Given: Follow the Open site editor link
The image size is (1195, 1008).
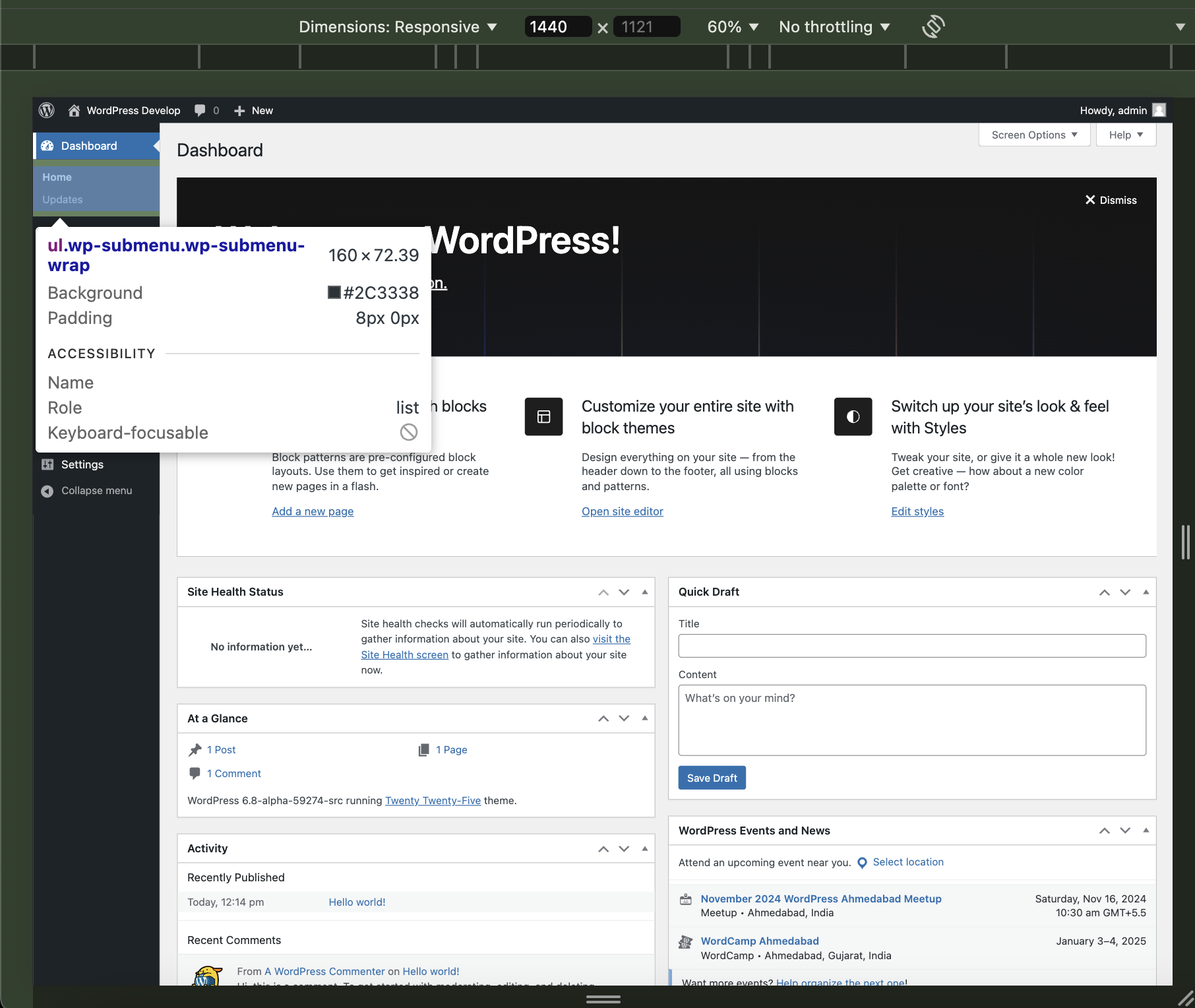Looking at the screenshot, I should coord(622,511).
